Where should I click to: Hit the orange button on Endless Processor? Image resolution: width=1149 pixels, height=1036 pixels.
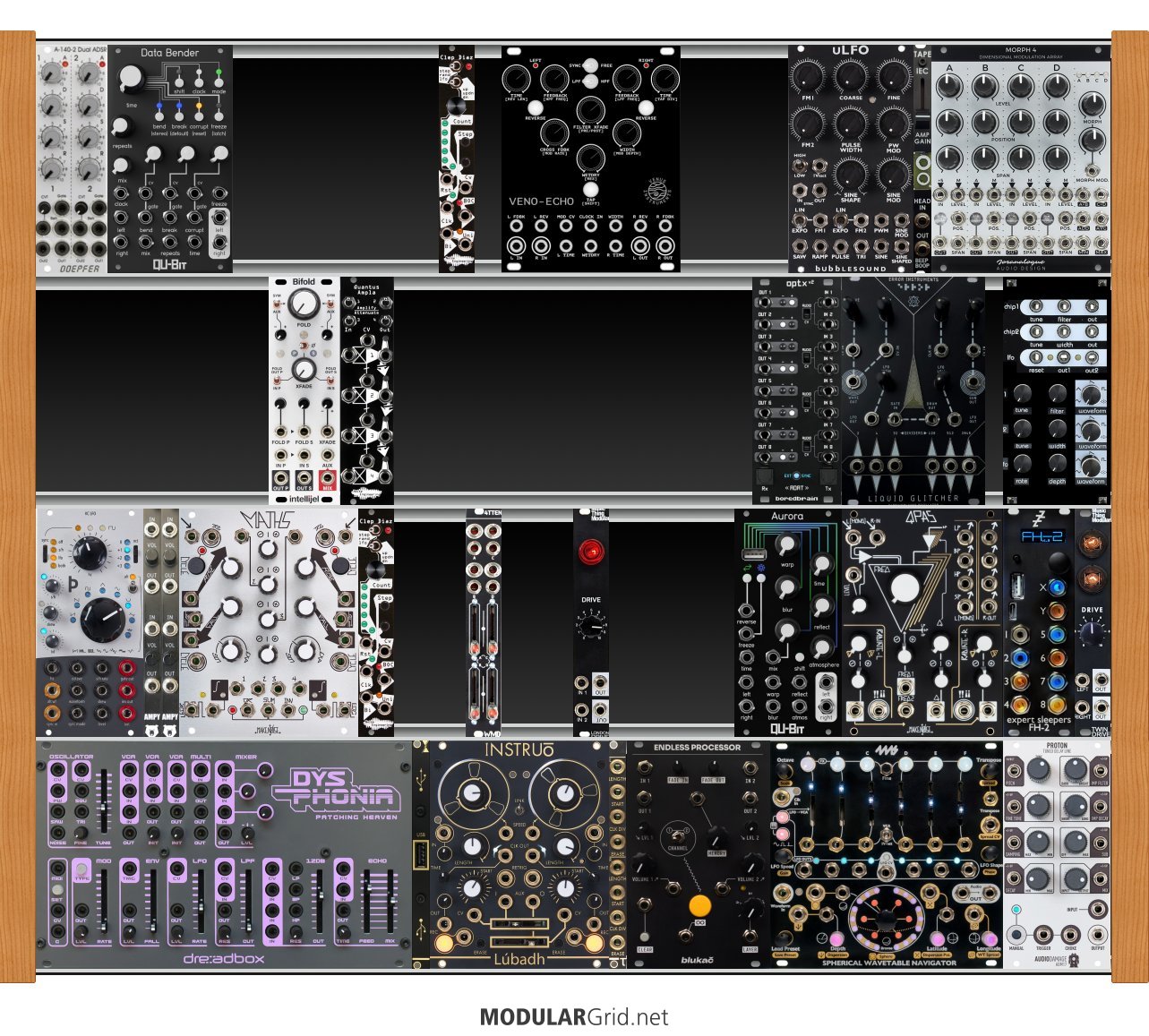coord(699,905)
